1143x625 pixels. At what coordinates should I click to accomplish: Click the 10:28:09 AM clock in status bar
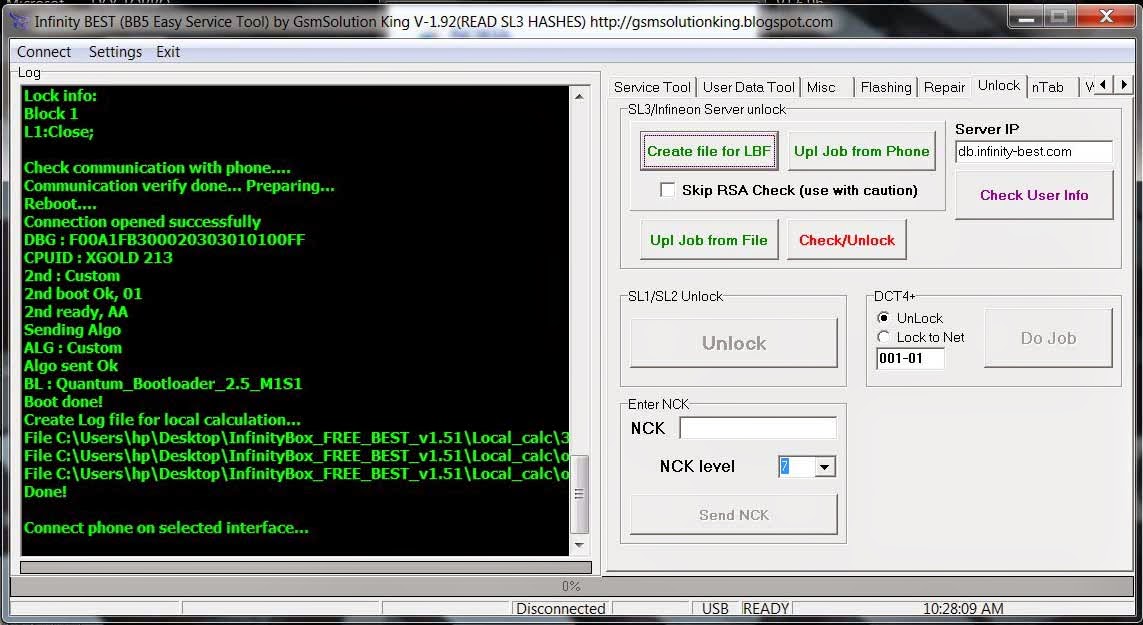(963, 608)
